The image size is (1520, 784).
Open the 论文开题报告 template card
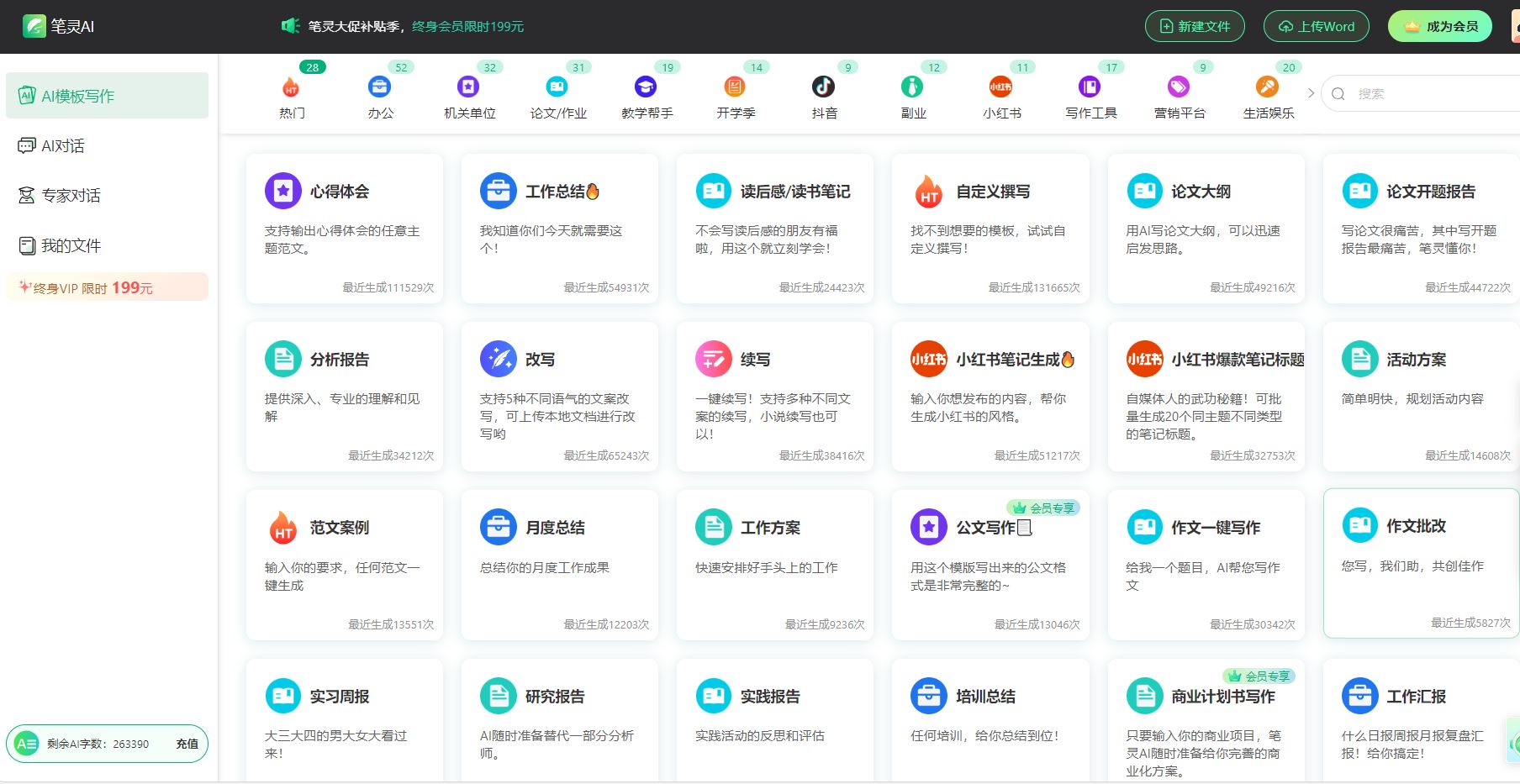pos(1421,228)
